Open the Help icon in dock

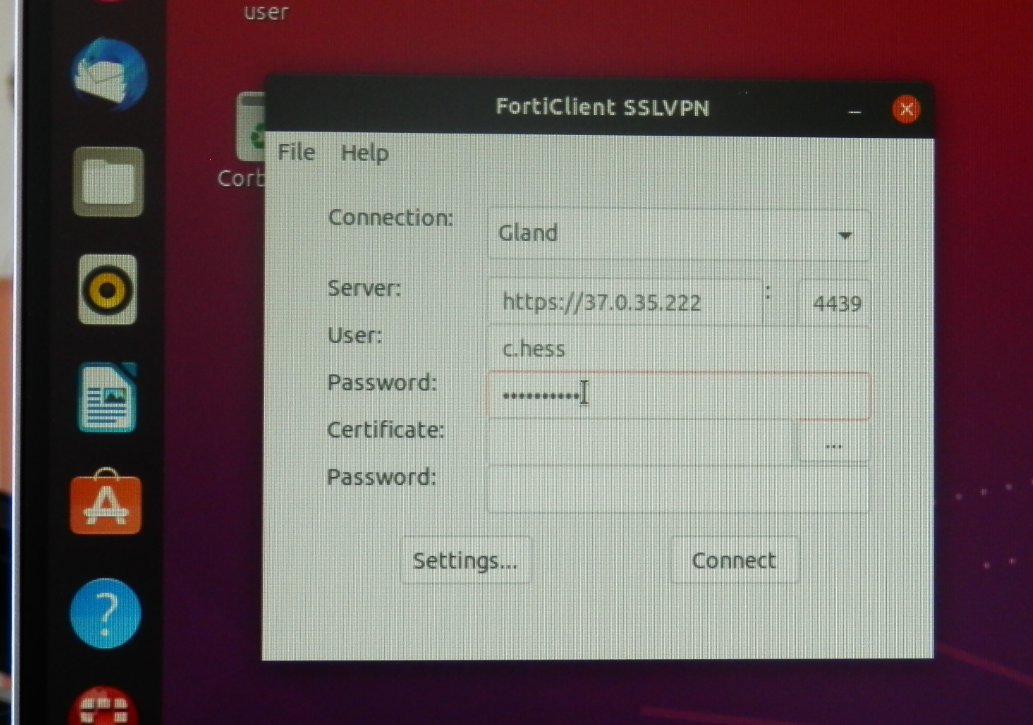pyautogui.click(x=106, y=611)
